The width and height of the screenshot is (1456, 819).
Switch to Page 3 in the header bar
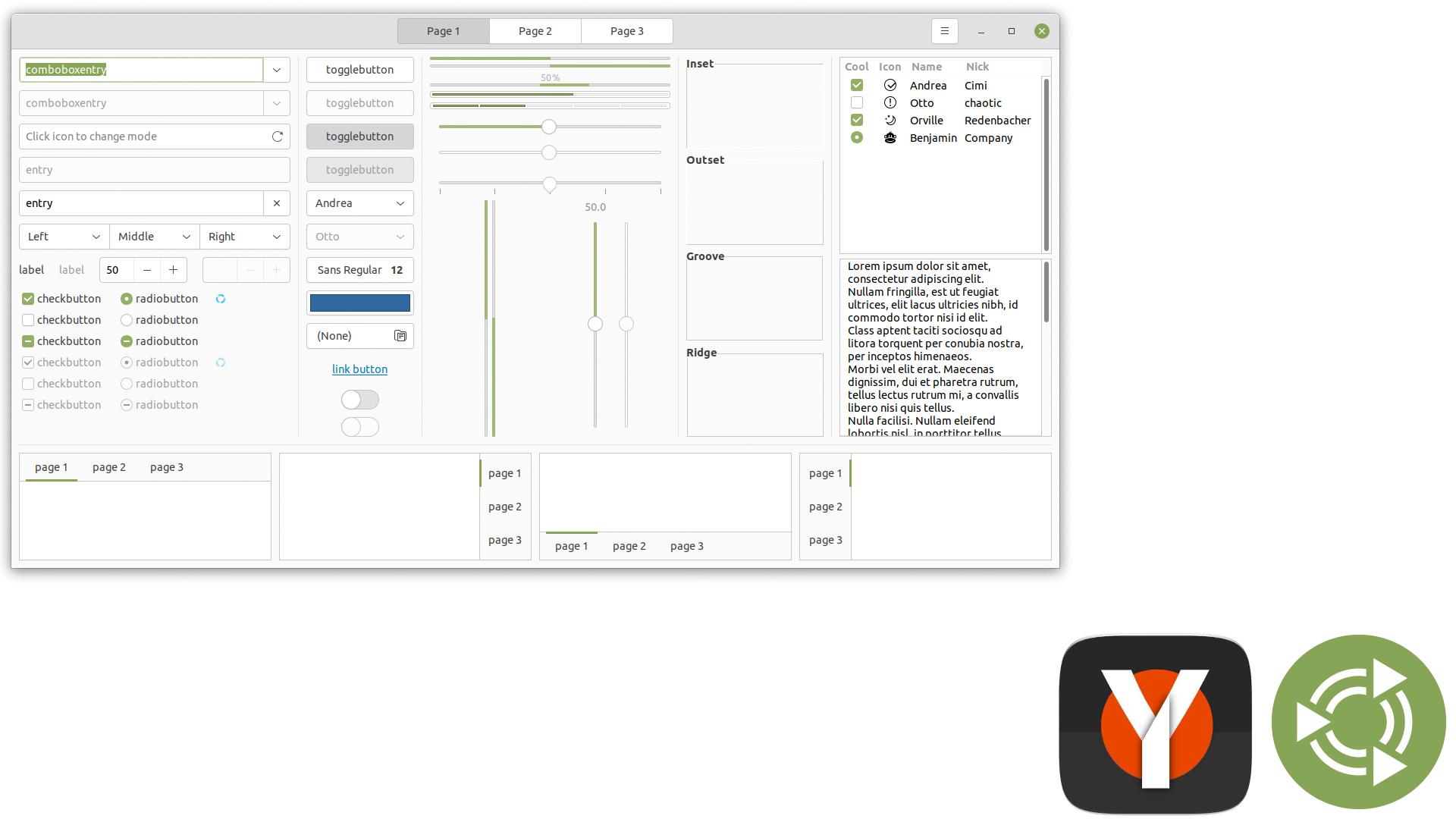coord(627,31)
